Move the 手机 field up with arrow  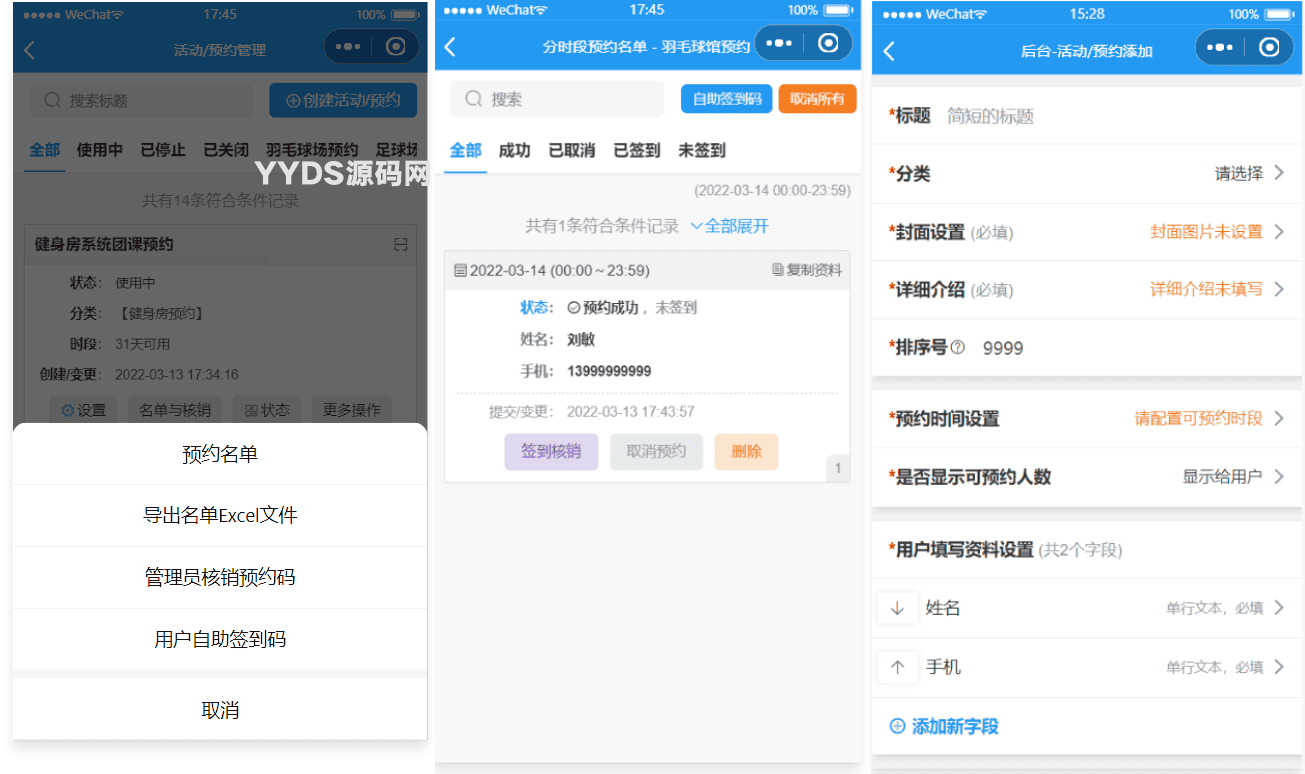[x=897, y=667]
